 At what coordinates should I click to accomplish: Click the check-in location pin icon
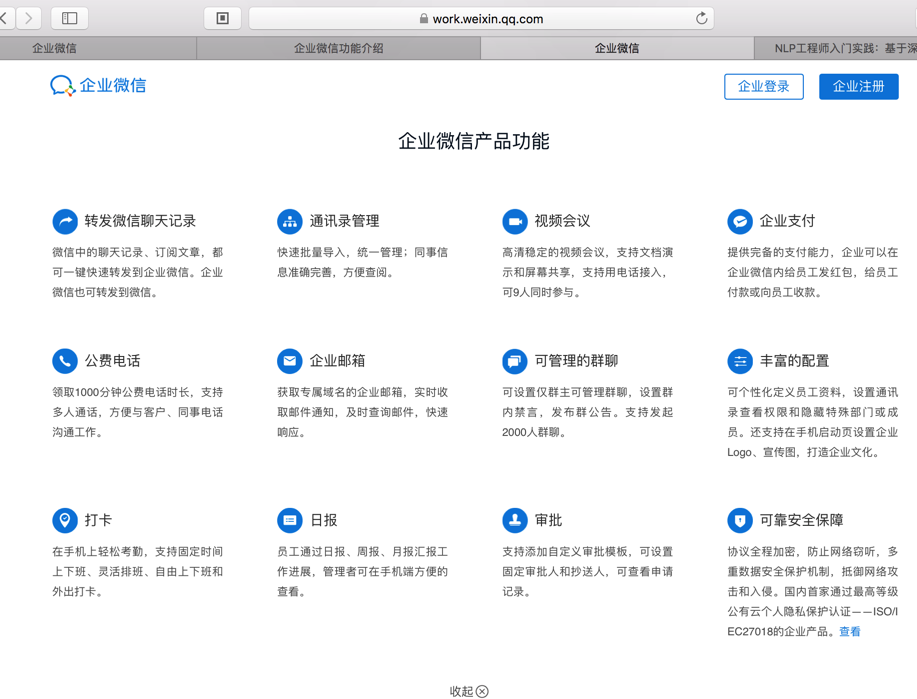(x=65, y=520)
